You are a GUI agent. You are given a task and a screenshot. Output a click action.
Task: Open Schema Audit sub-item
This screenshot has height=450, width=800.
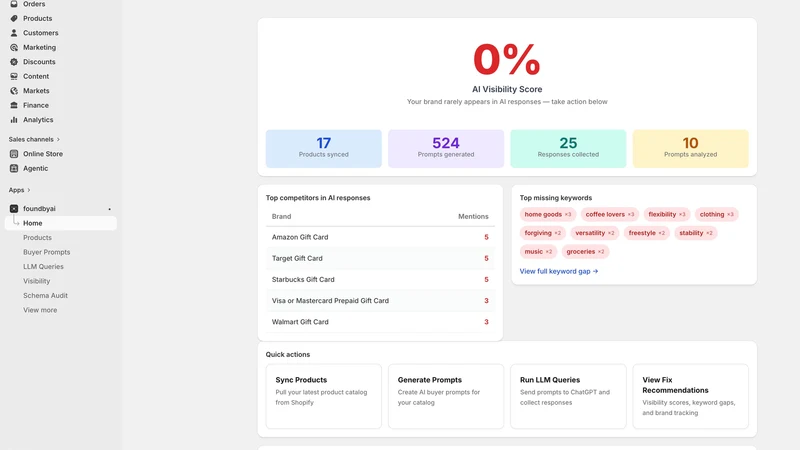point(45,295)
